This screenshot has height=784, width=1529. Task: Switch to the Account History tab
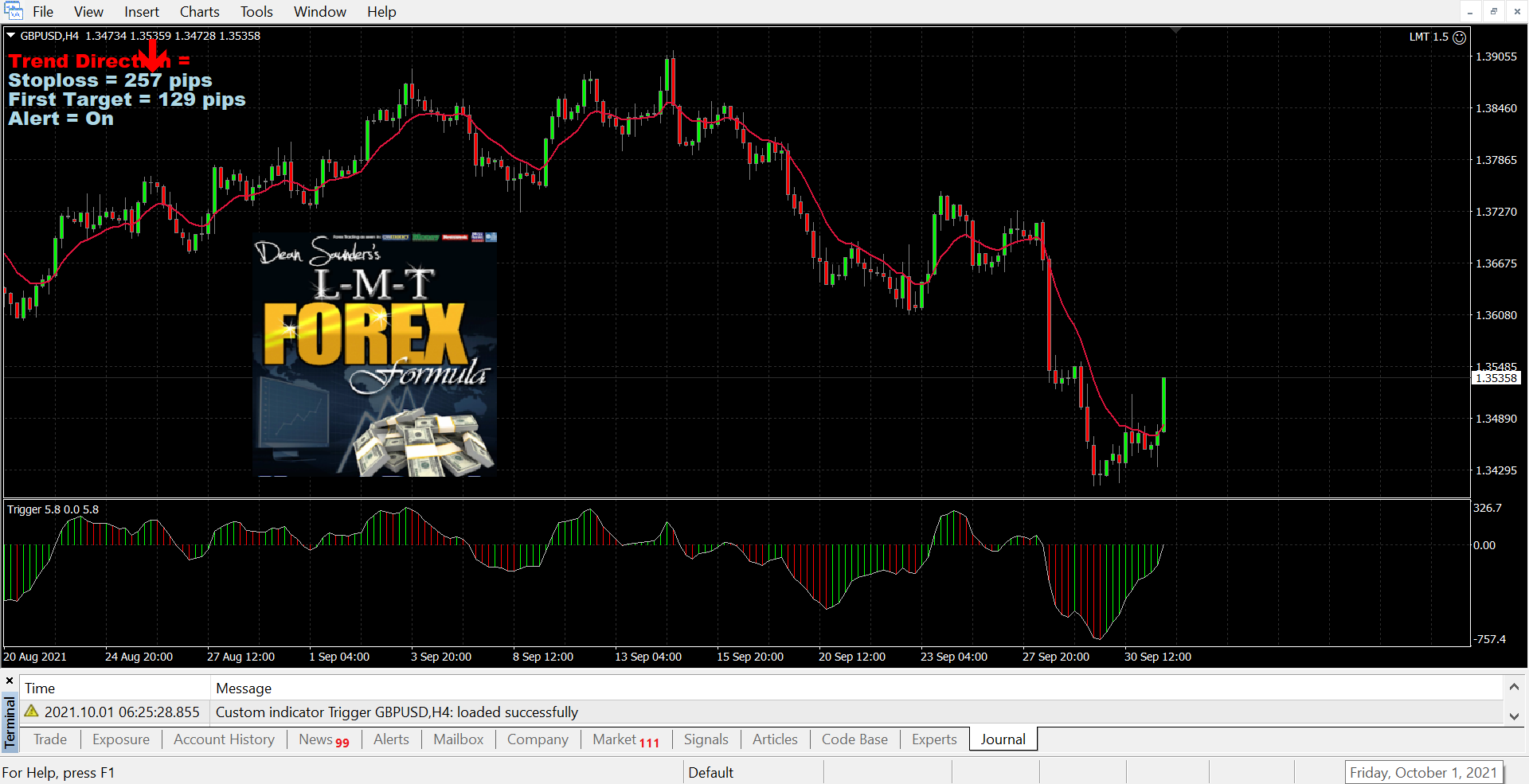tap(224, 739)
